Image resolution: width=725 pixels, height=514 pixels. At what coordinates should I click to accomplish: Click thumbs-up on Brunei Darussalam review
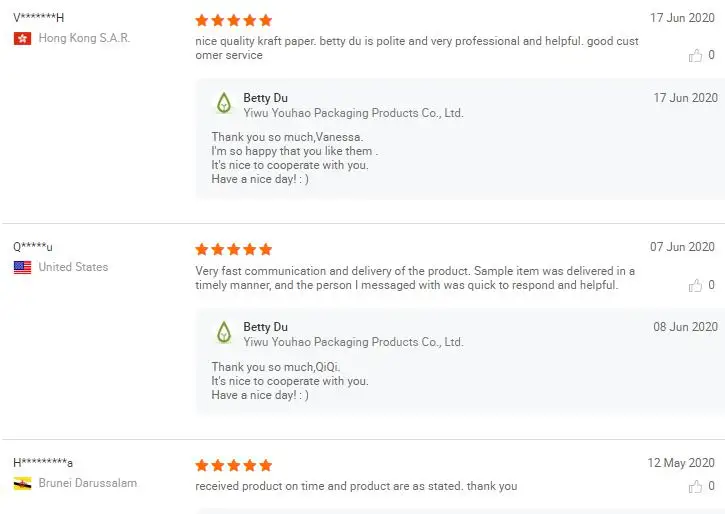tap(696, 487)
